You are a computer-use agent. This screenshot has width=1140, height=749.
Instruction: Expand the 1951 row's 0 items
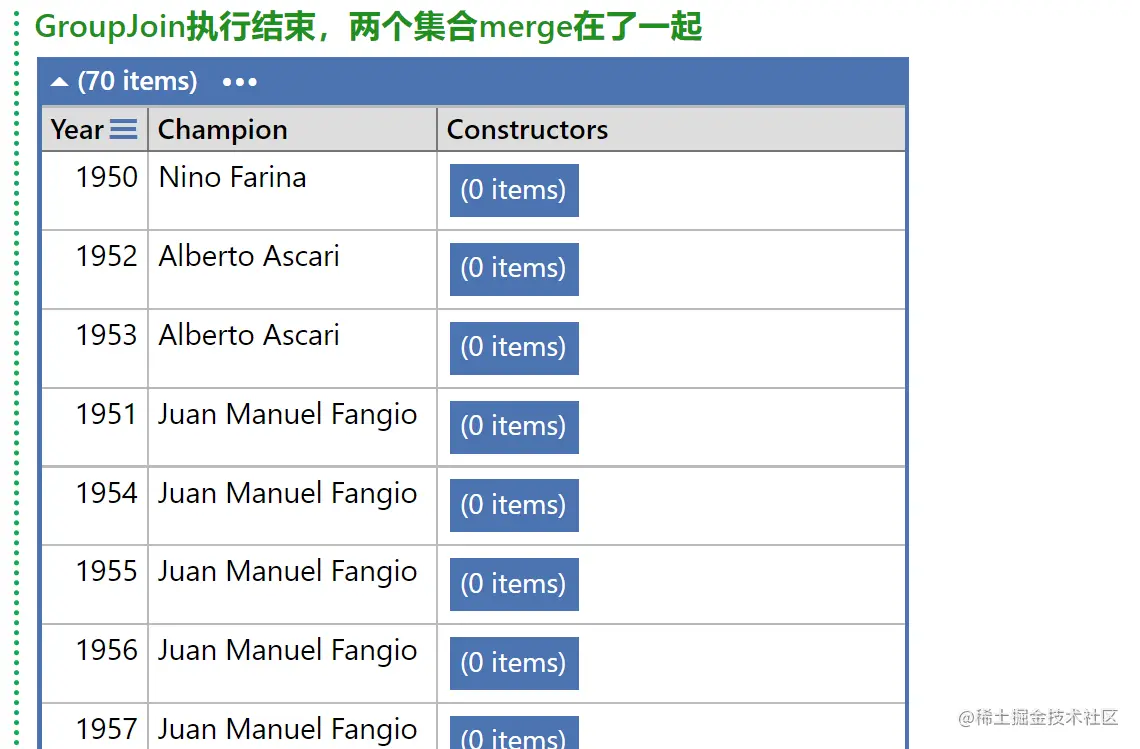point(514,427)
